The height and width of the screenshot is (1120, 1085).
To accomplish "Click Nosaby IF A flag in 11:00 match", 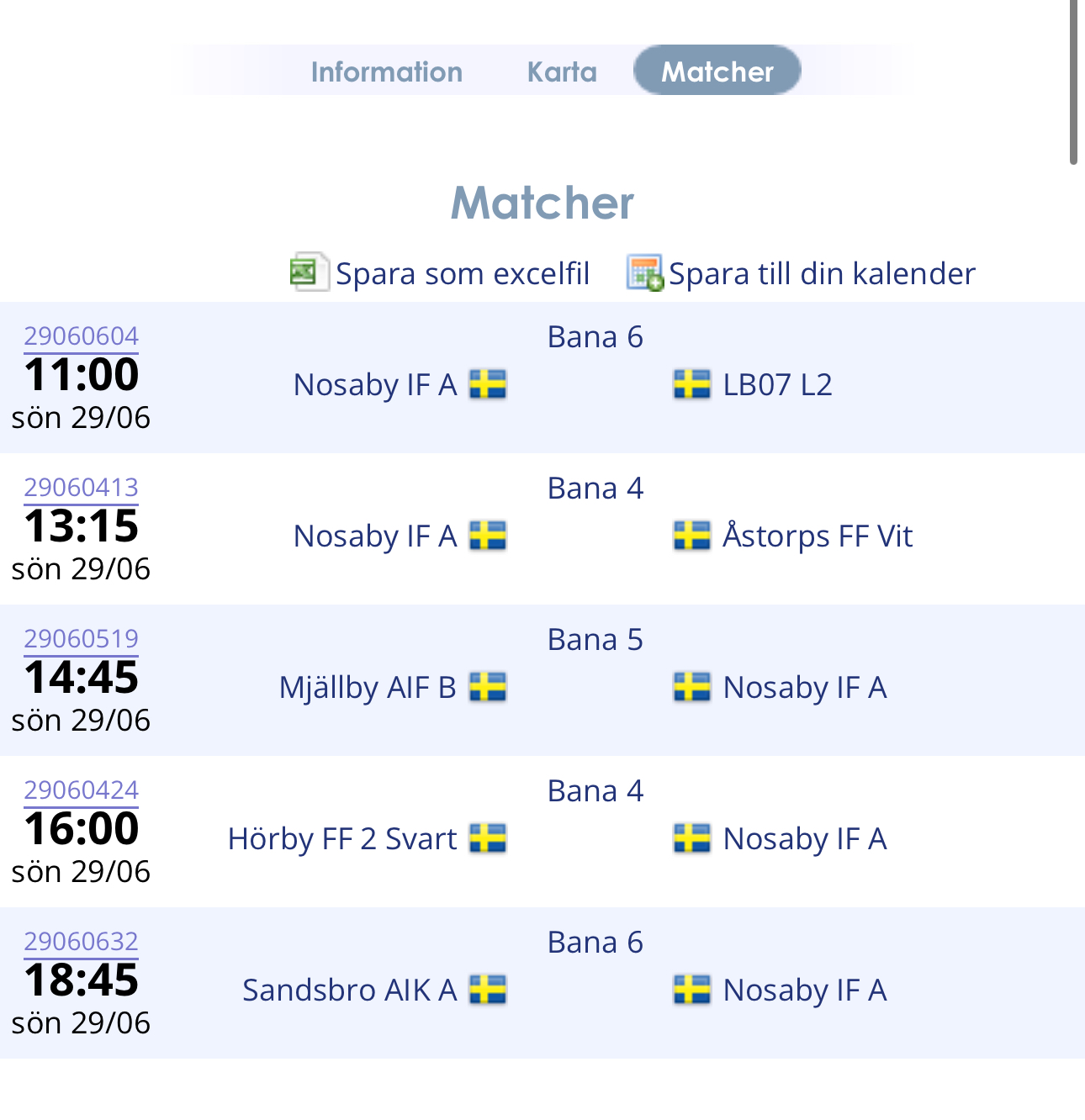I will click(x=488, y=384).
